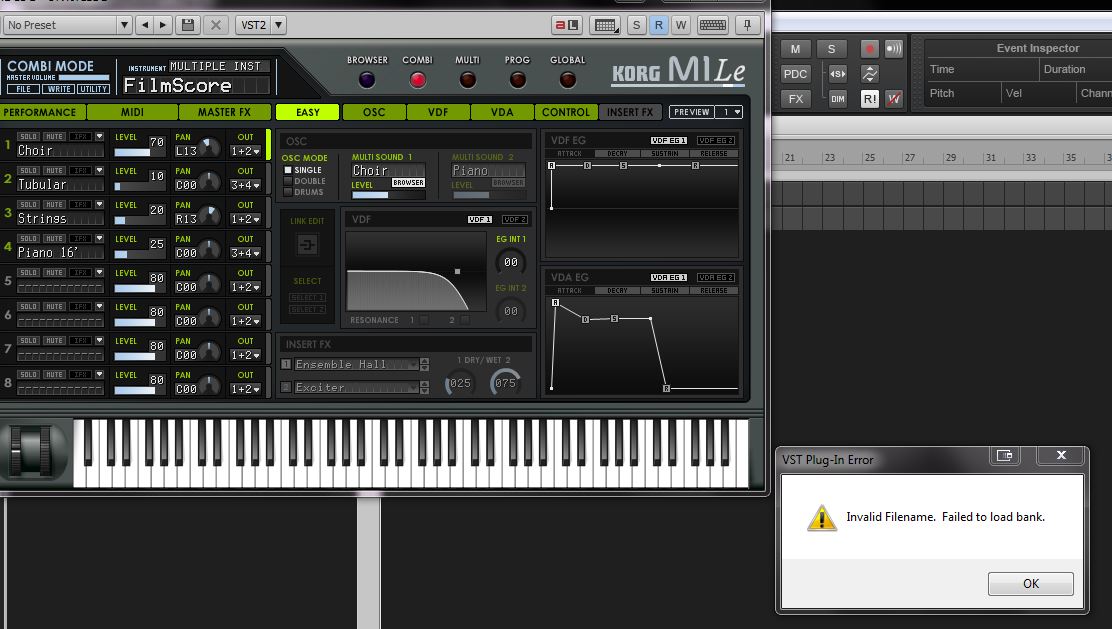This screenshot has width=1112, height=629.
Task: Open output dropdown for timbre 2 Tubular
Action: (x=245, y=185)
